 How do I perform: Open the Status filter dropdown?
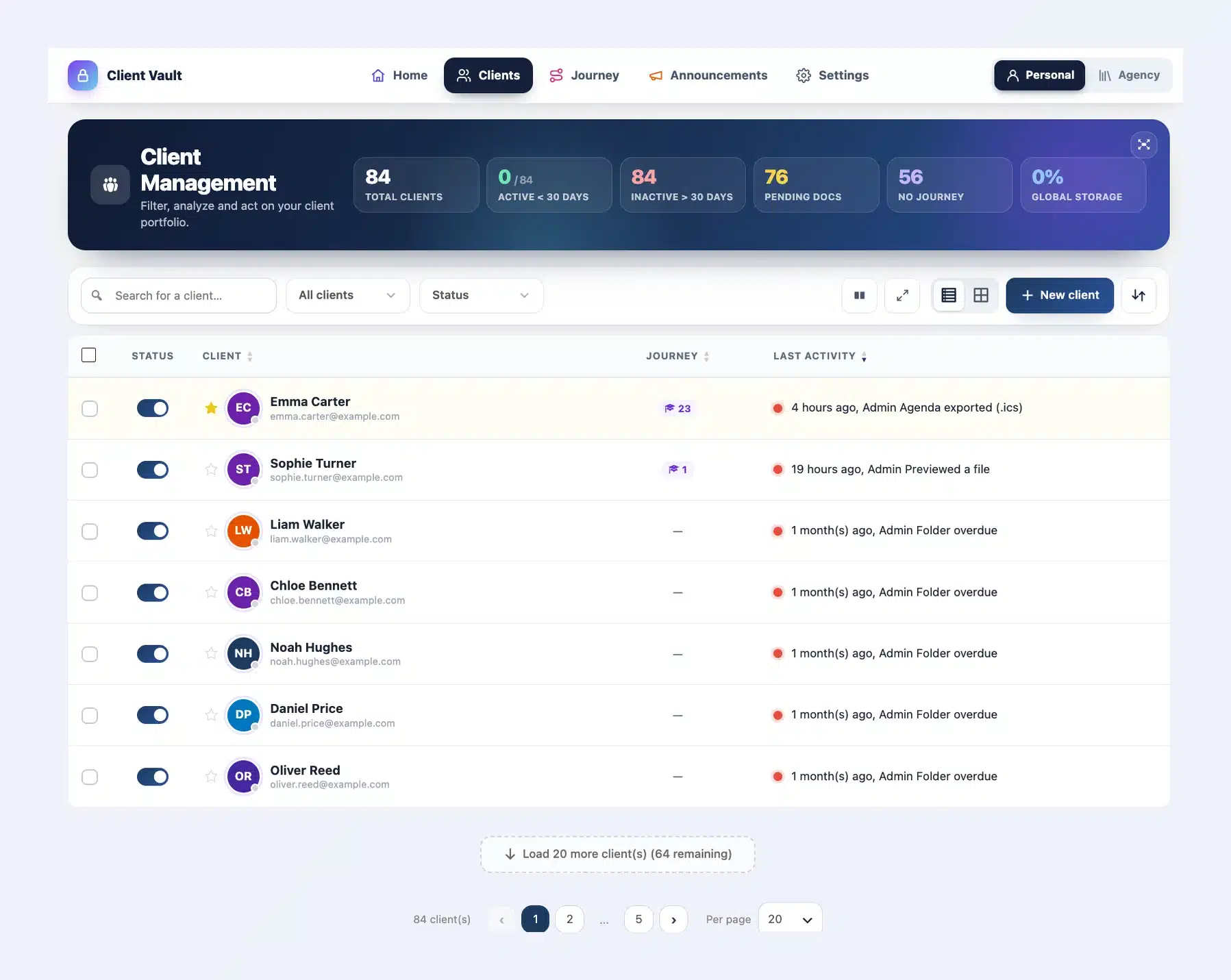point(481,295)
